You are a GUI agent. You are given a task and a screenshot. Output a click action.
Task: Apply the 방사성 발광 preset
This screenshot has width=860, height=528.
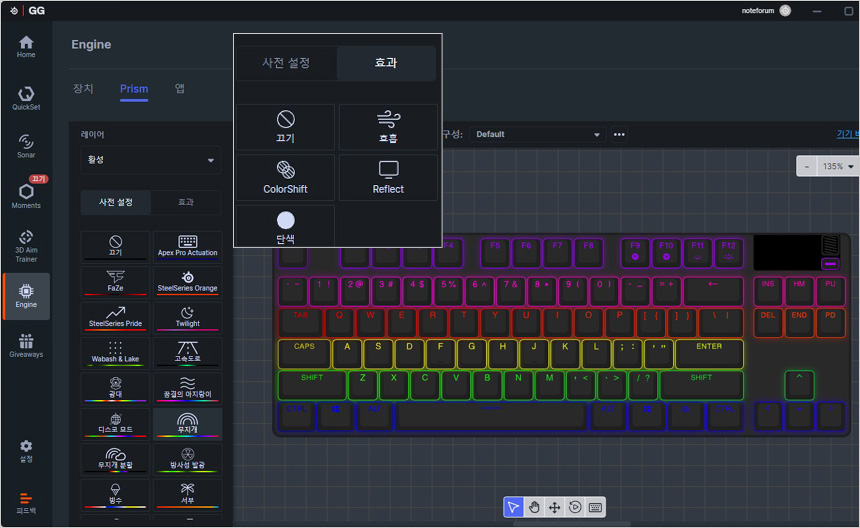pyautogui.click(x=188, y=458)
